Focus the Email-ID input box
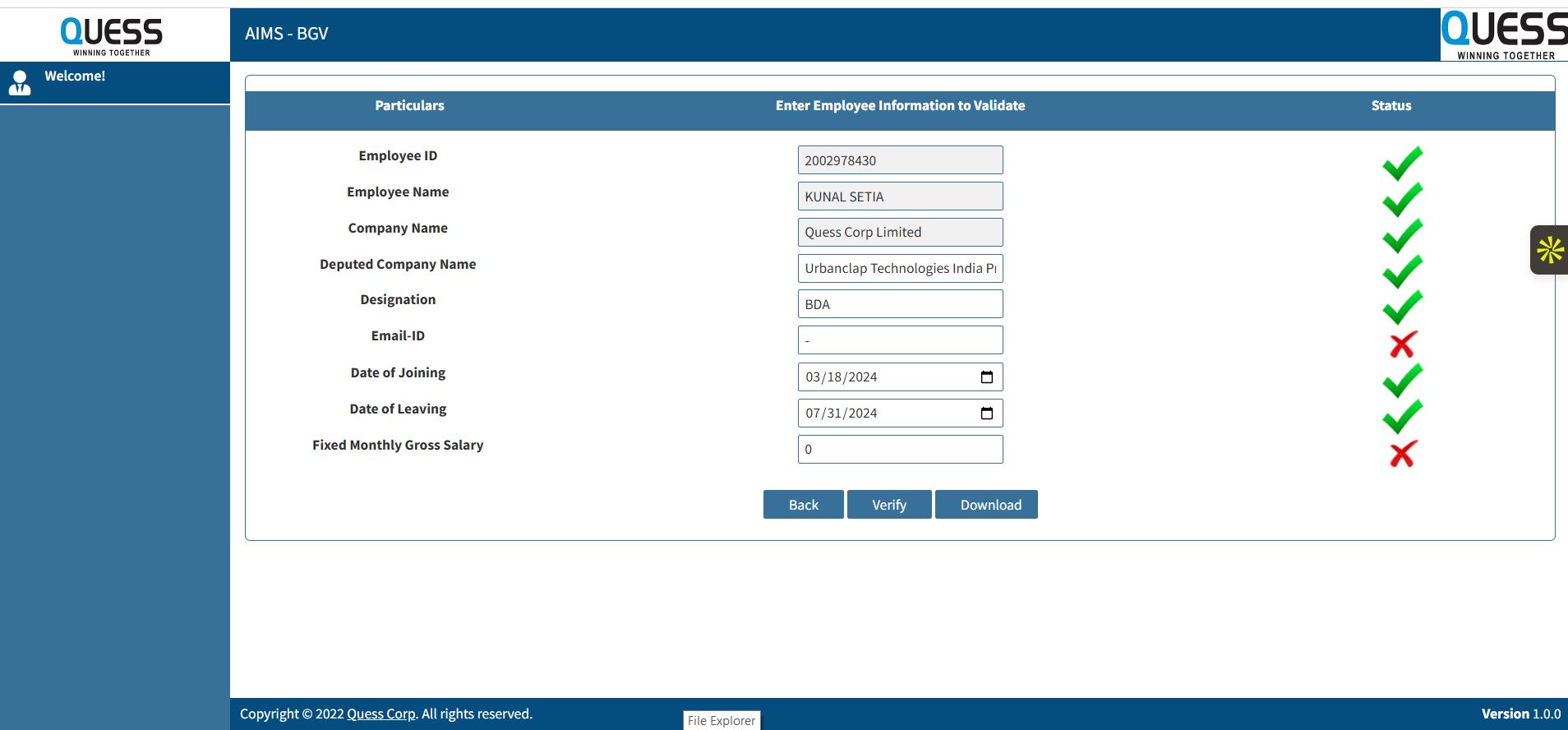This screenshot has width=1568, height=730. pos(900,340)
